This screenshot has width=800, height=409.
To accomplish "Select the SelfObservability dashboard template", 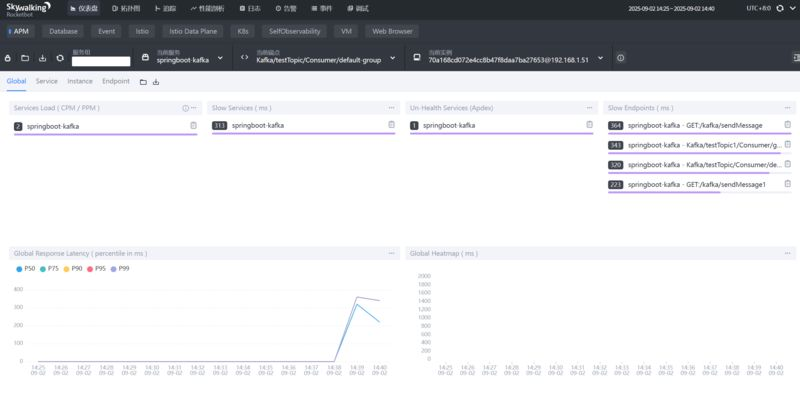I will (295, 32).
